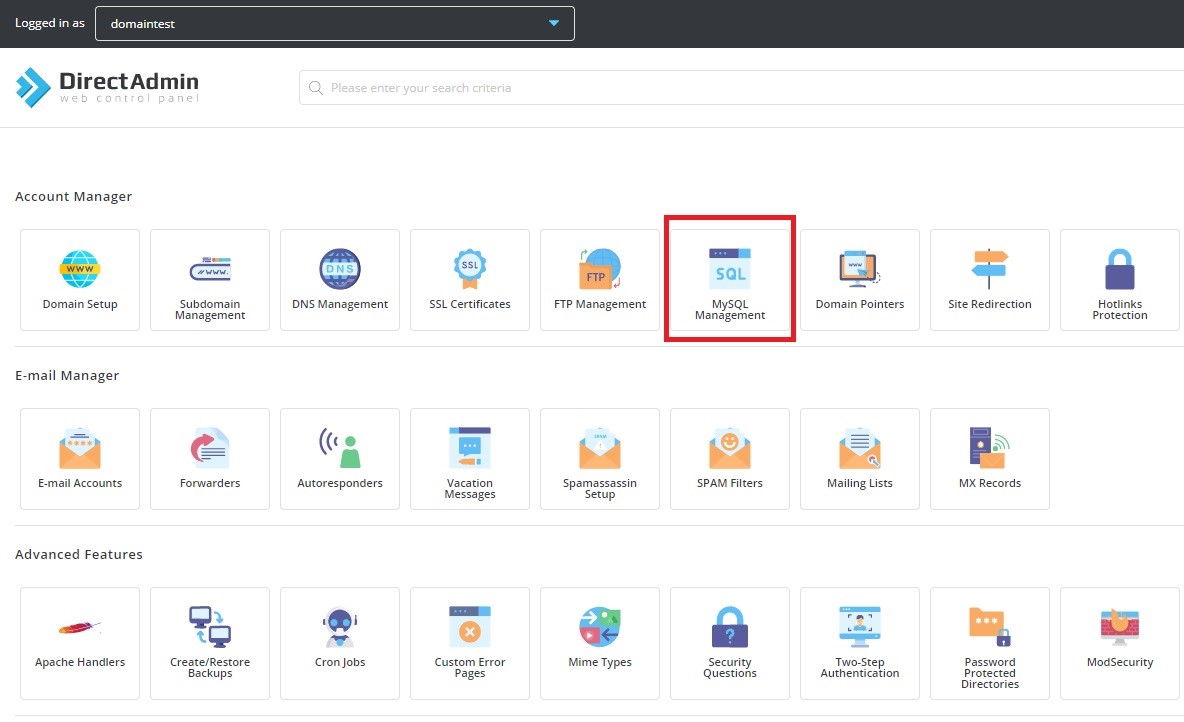Screen dimensions: 1184x722
Task: Expand the domaintest user dropdown
Action: tap(335, 24)
